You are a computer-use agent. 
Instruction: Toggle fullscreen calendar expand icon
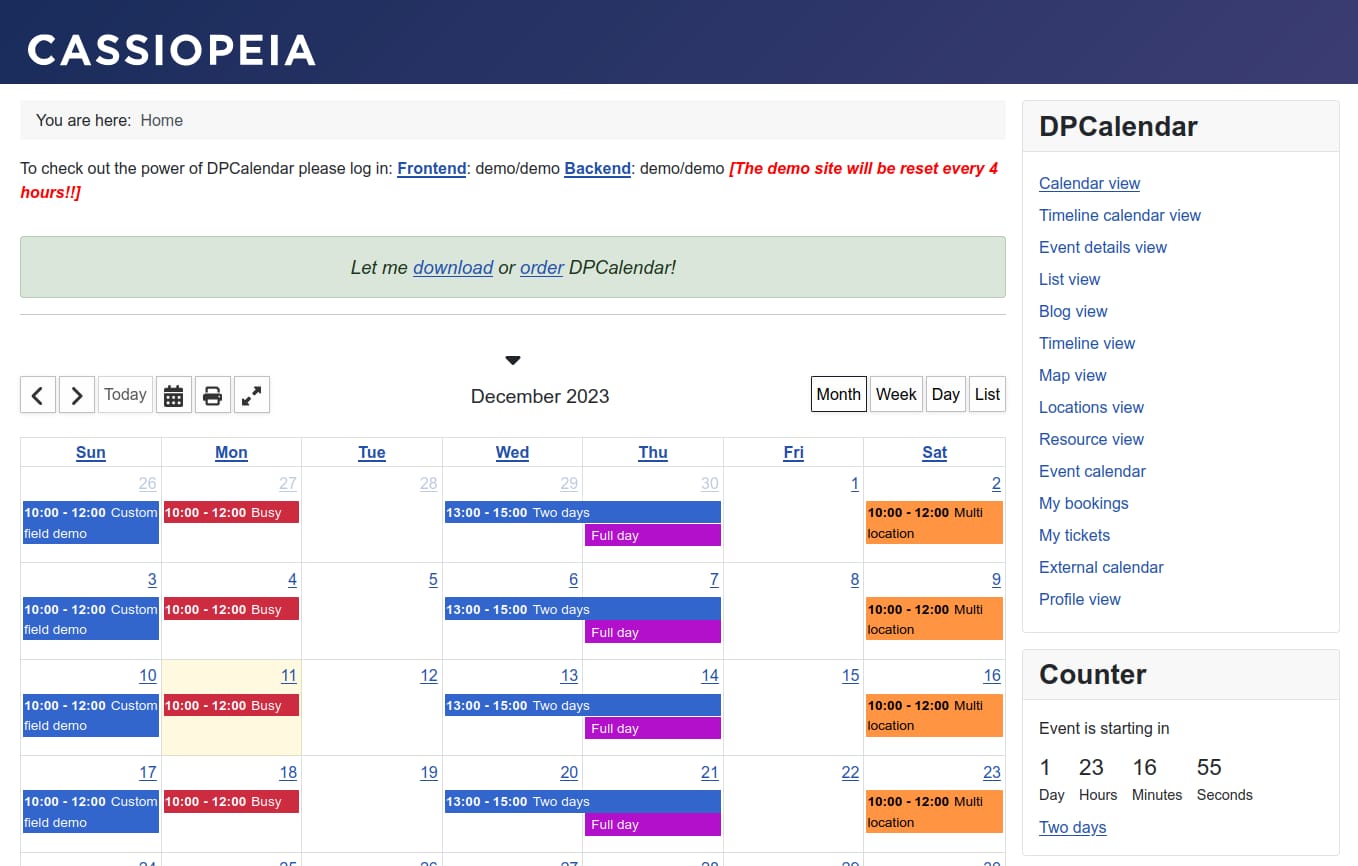coord(252,395)
